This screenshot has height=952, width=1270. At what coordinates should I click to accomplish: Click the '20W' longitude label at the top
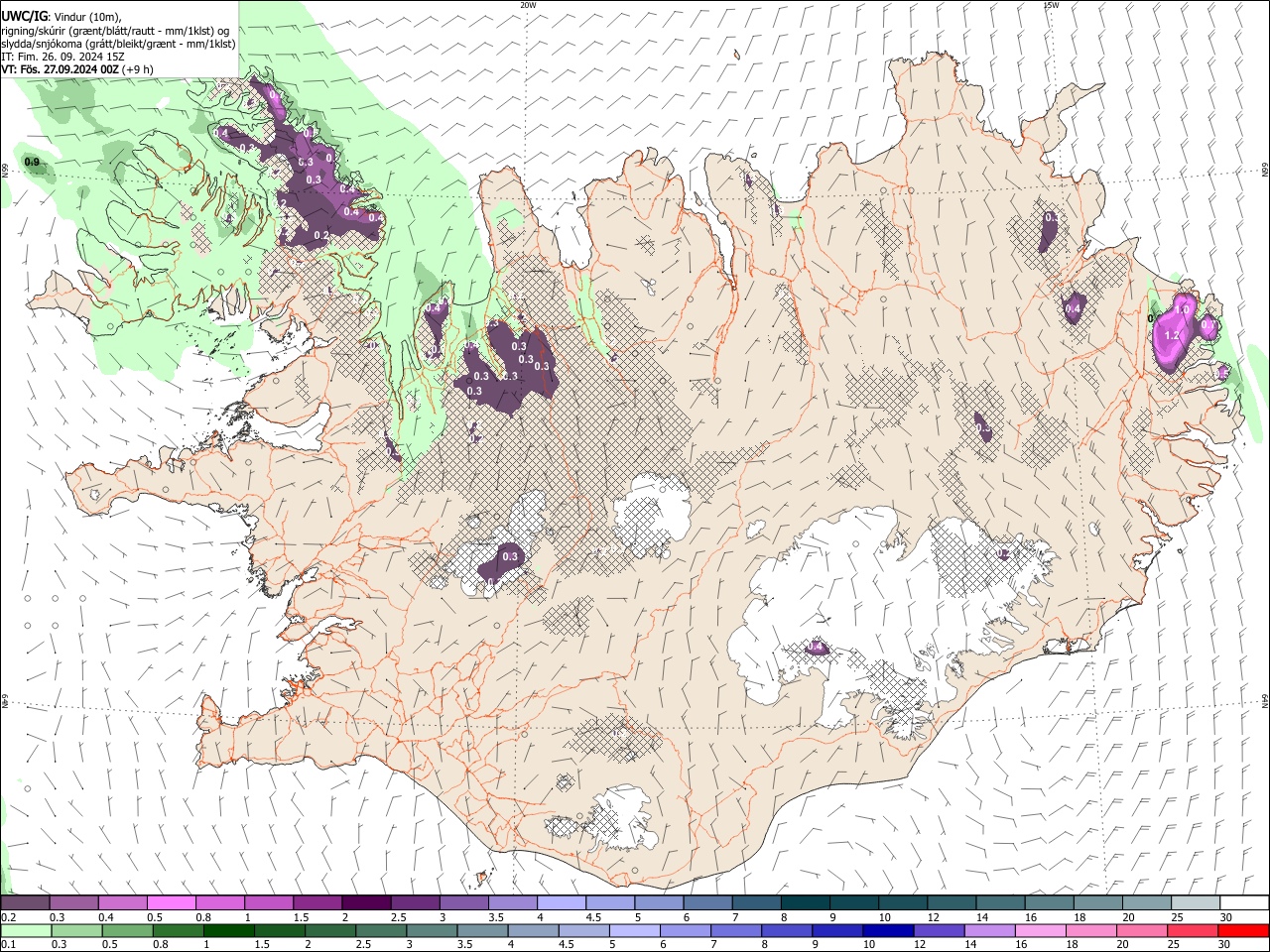click(x=528, y=5)
